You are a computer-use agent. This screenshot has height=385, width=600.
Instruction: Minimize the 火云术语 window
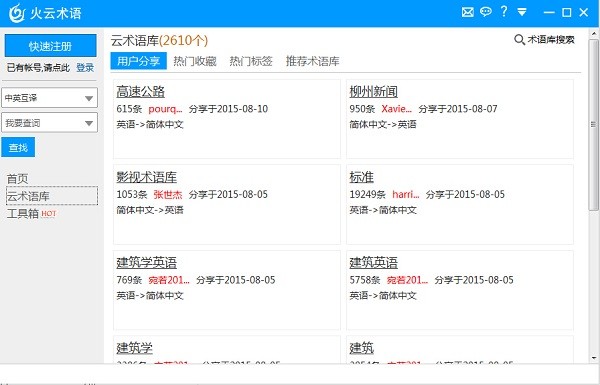(x=549, y=12)
